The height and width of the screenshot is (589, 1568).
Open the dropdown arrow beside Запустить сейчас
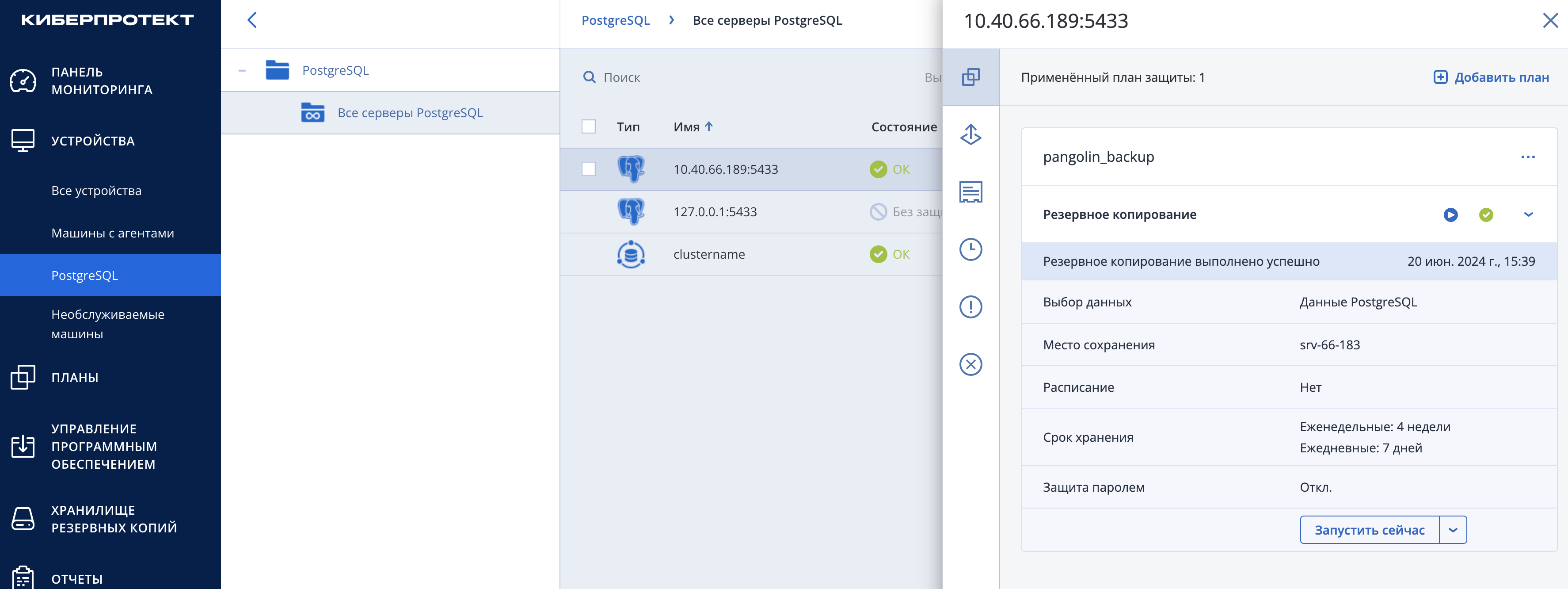(x=1453, y=530)
